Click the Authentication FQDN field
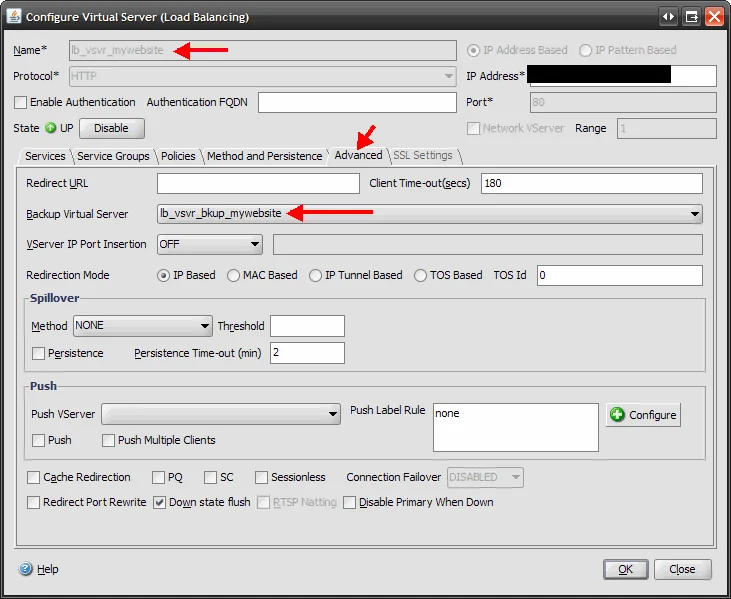The image size is (731, 599). coord(357,102)
